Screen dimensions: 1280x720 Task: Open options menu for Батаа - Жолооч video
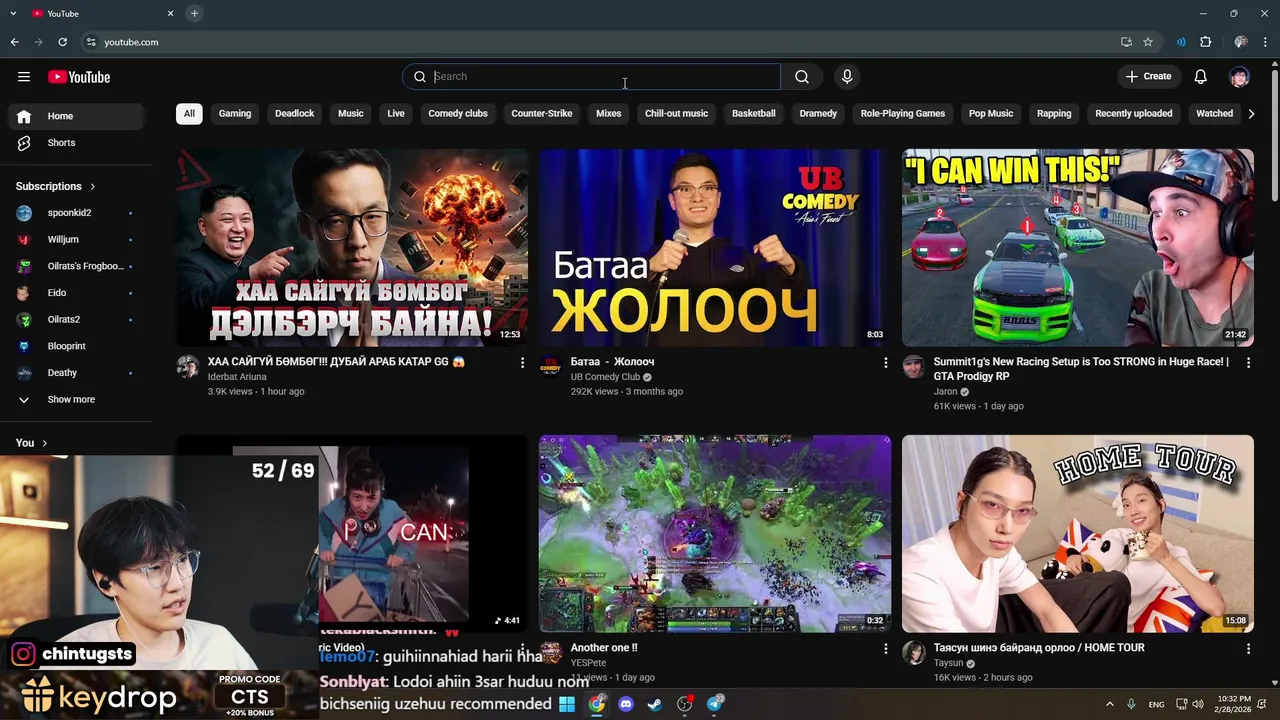885,363
